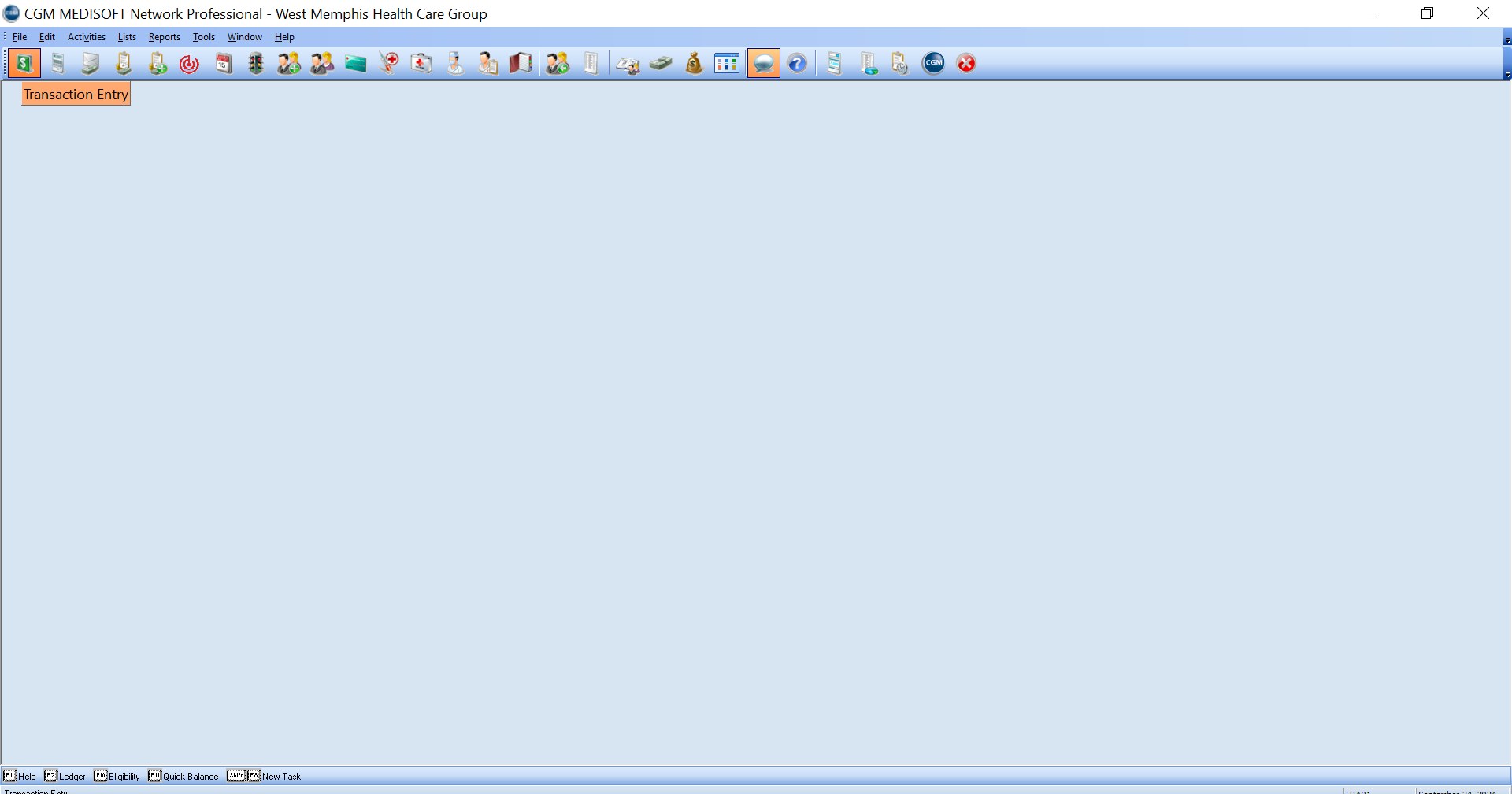Screen dimensions: 1512x794
Task: Open Claim Management toolbar icon
Action: [57, 63]
